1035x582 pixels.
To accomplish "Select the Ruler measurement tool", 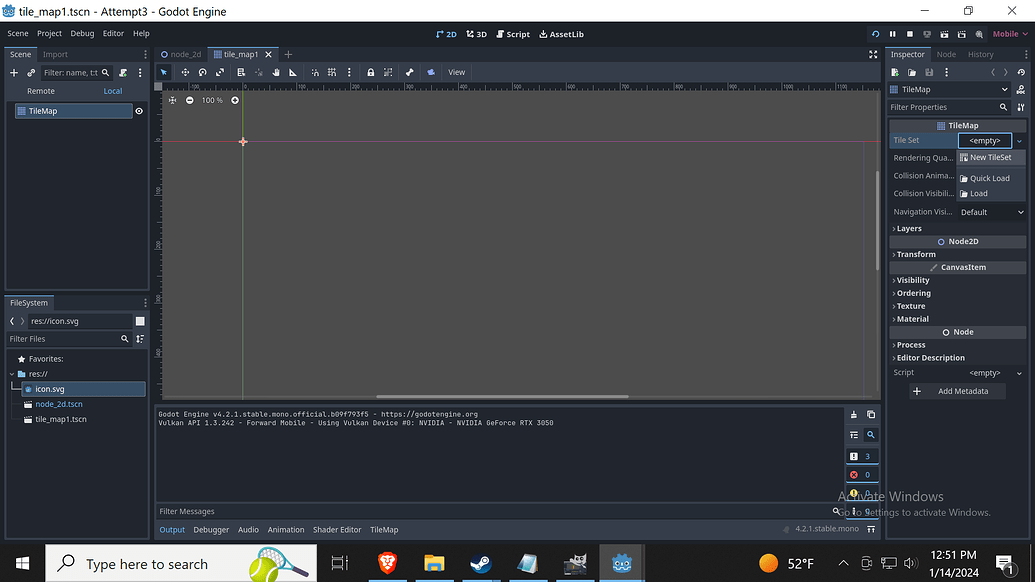I will coord(292,72).
